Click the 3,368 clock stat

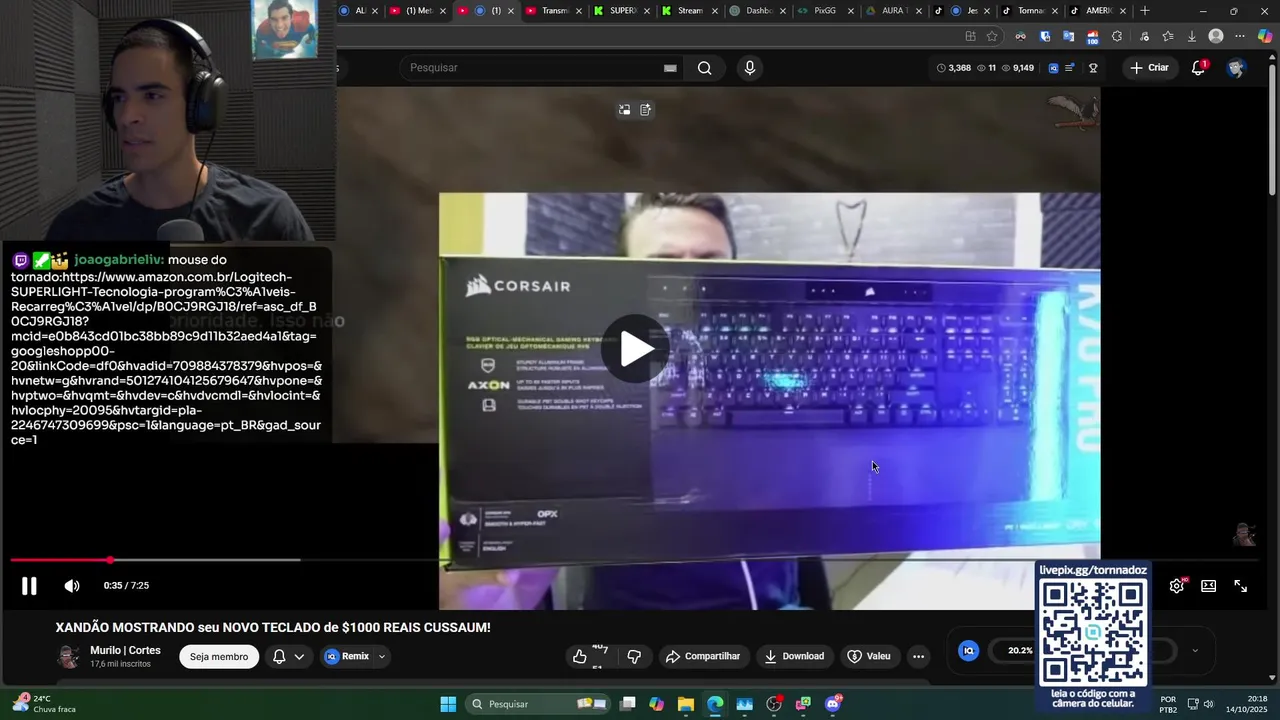953,68
